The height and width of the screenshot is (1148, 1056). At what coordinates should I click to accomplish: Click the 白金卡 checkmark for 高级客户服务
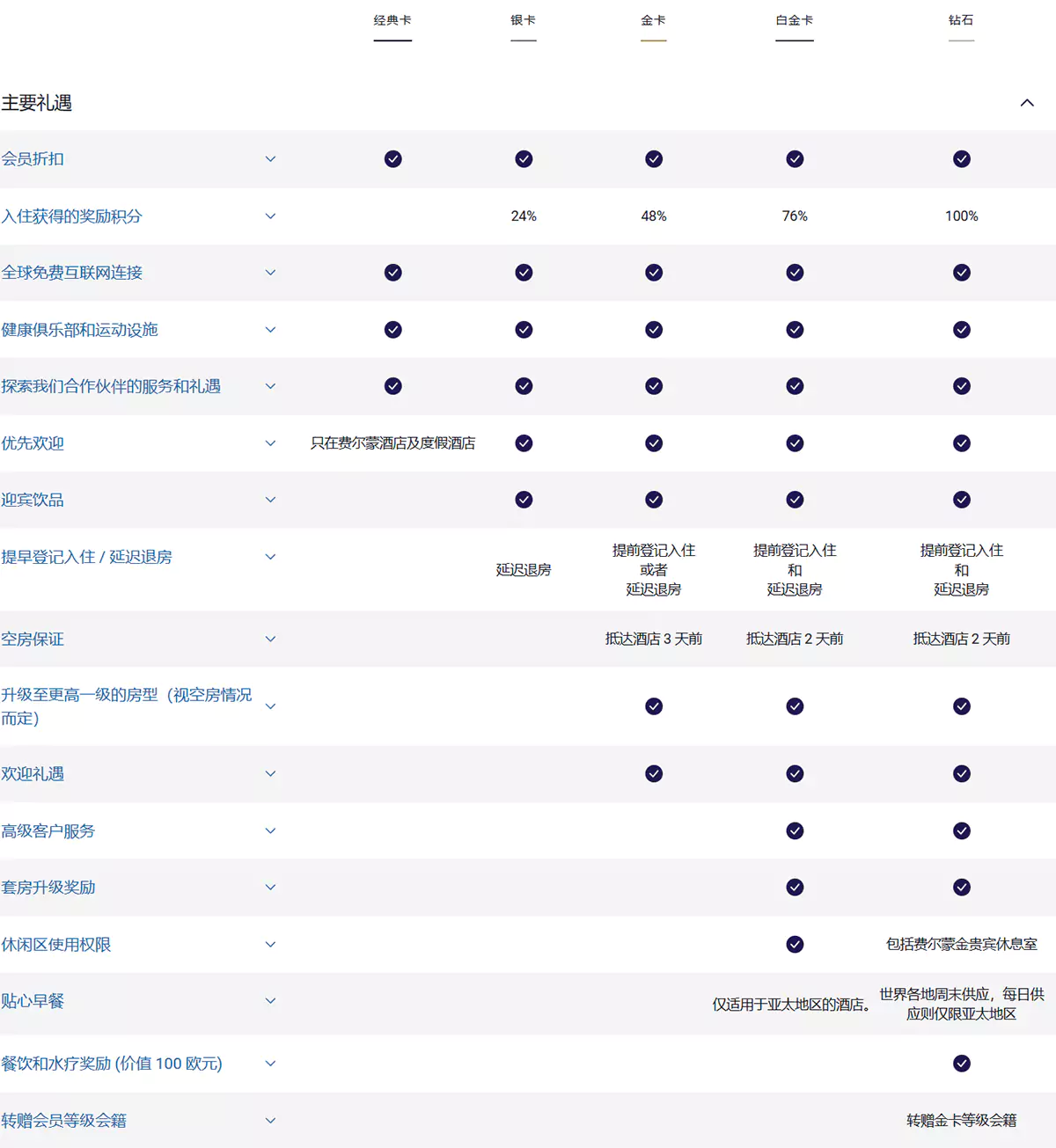(x=794, y=830)
